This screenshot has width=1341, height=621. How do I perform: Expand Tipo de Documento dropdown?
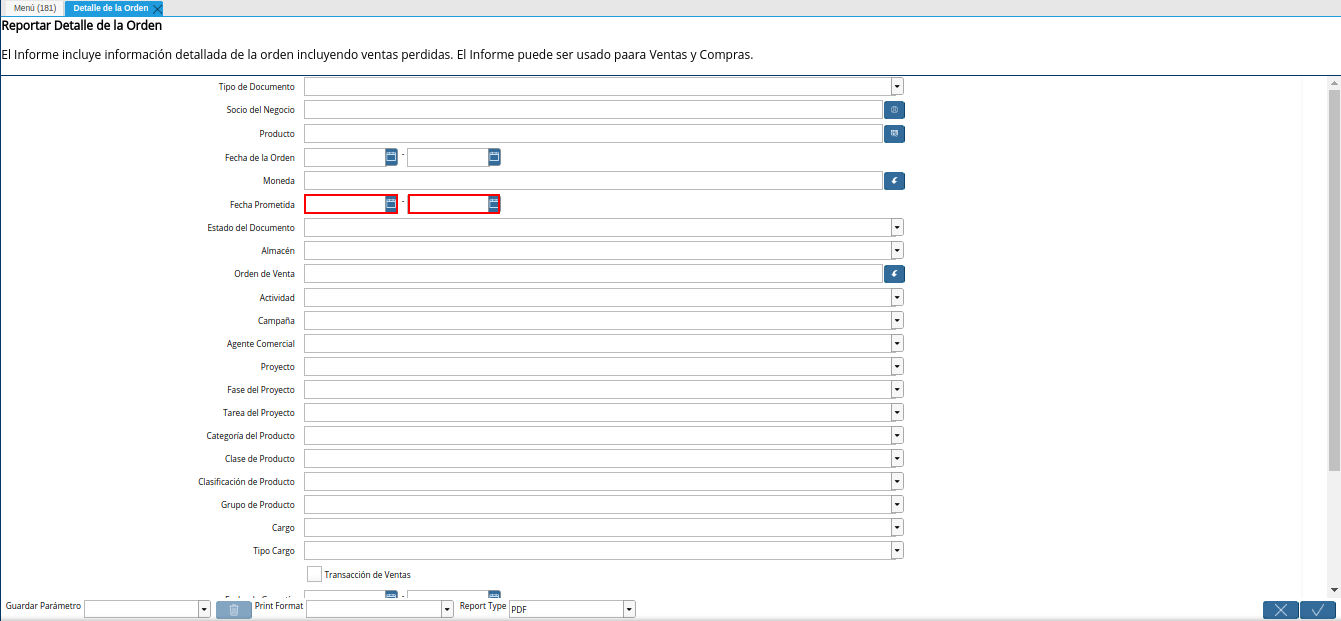point(897,87)
